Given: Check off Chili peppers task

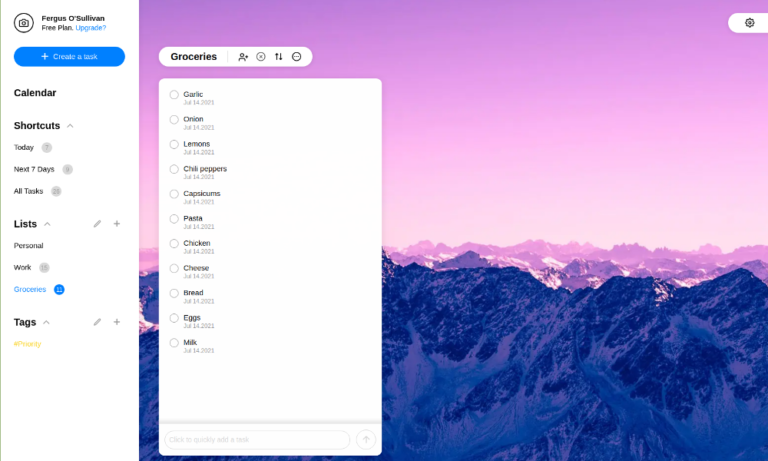Looking at the screenshot, I should [x=174, y=169].
